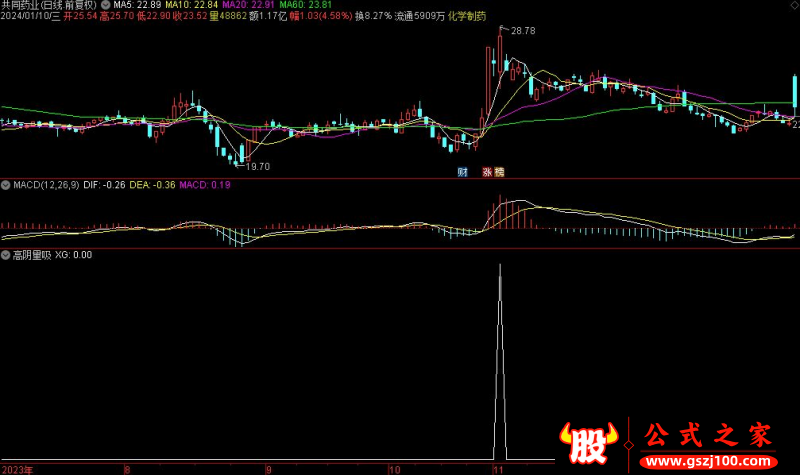Click the XG: 0.00 value
Viewport: 800px width, 475px height.
73,255
